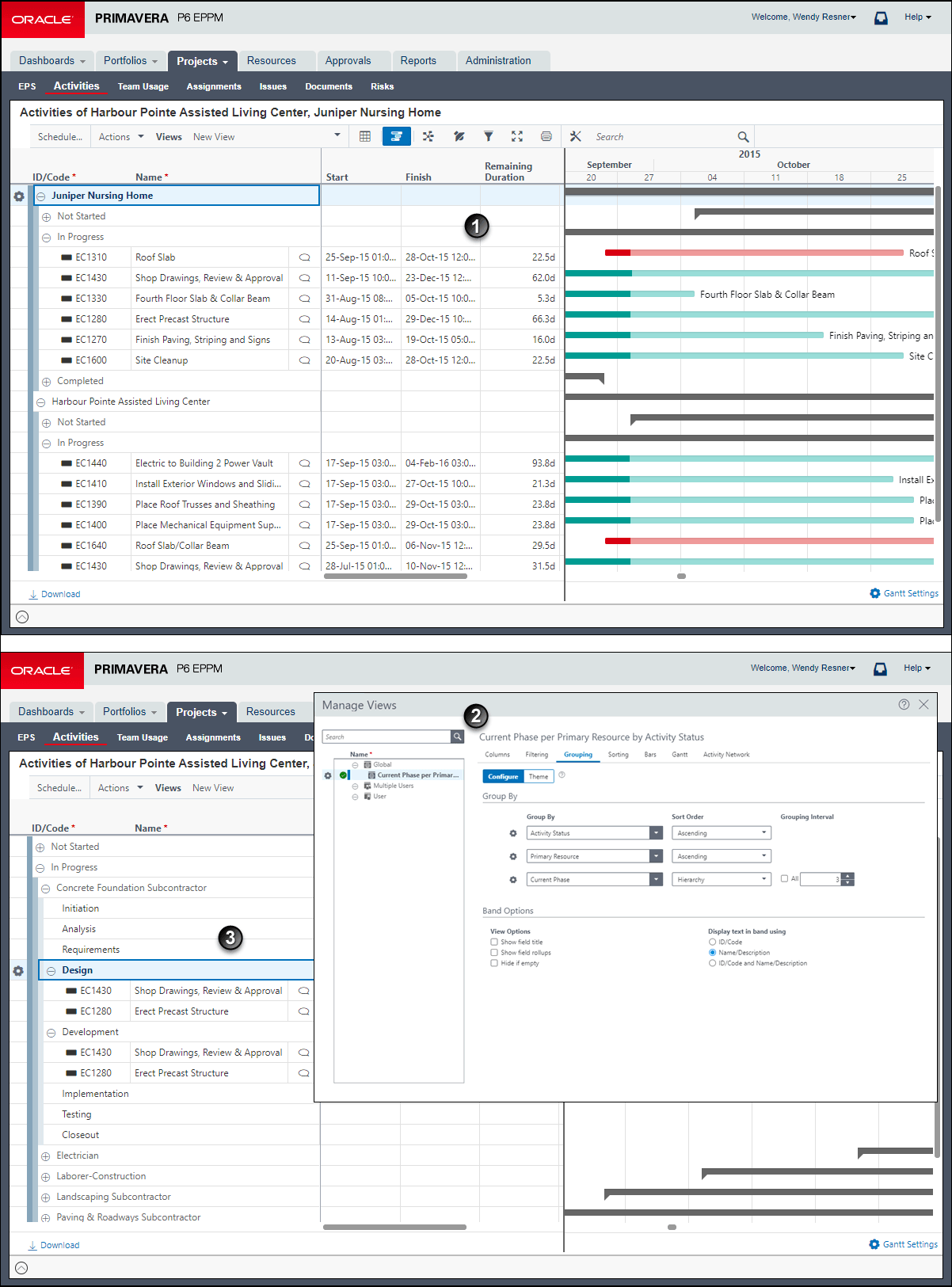Open Activity Network view icon in upper toolbar

click(428, 136)
